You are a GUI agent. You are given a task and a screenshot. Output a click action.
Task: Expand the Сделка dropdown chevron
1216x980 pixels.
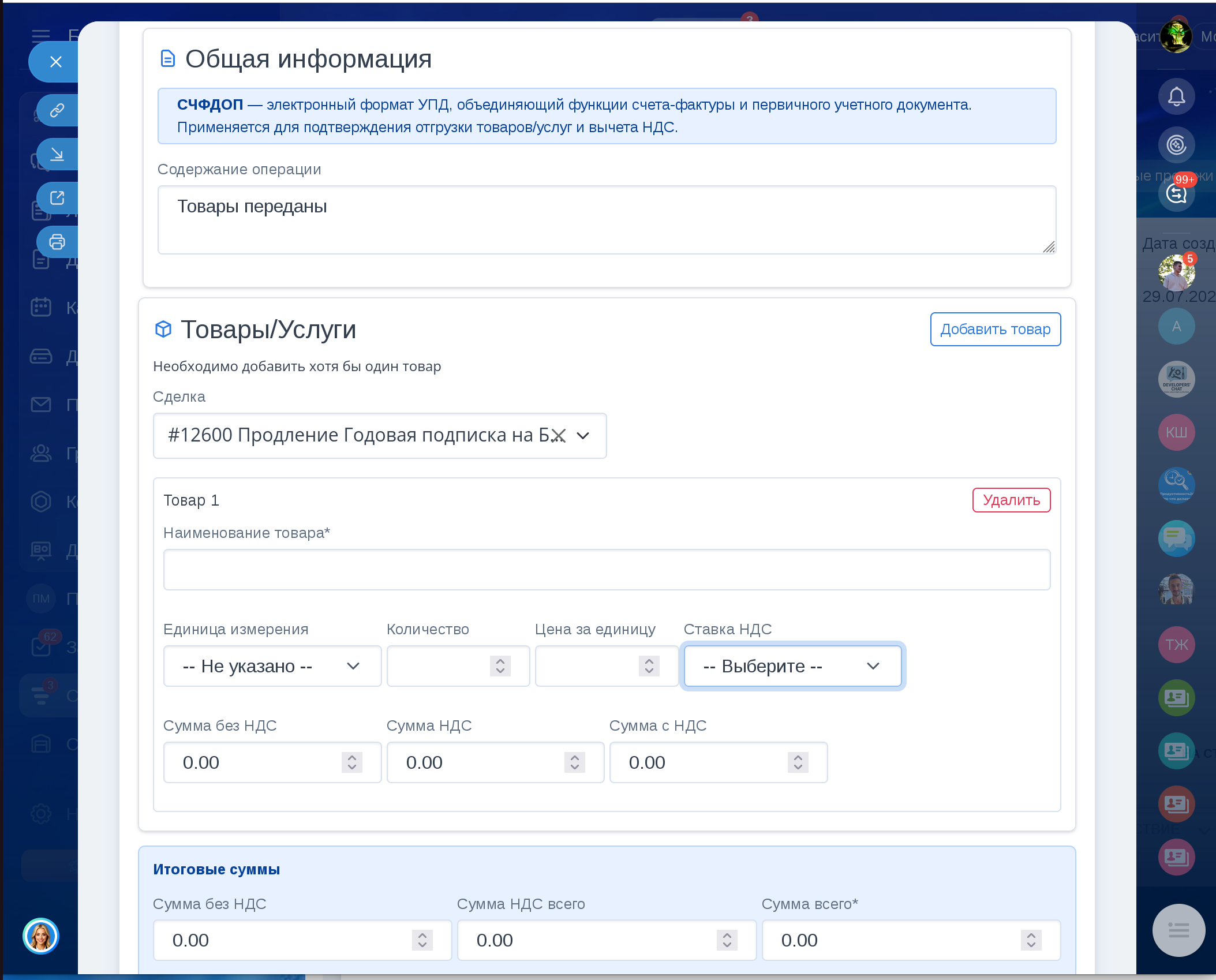[x=583, y=436]
